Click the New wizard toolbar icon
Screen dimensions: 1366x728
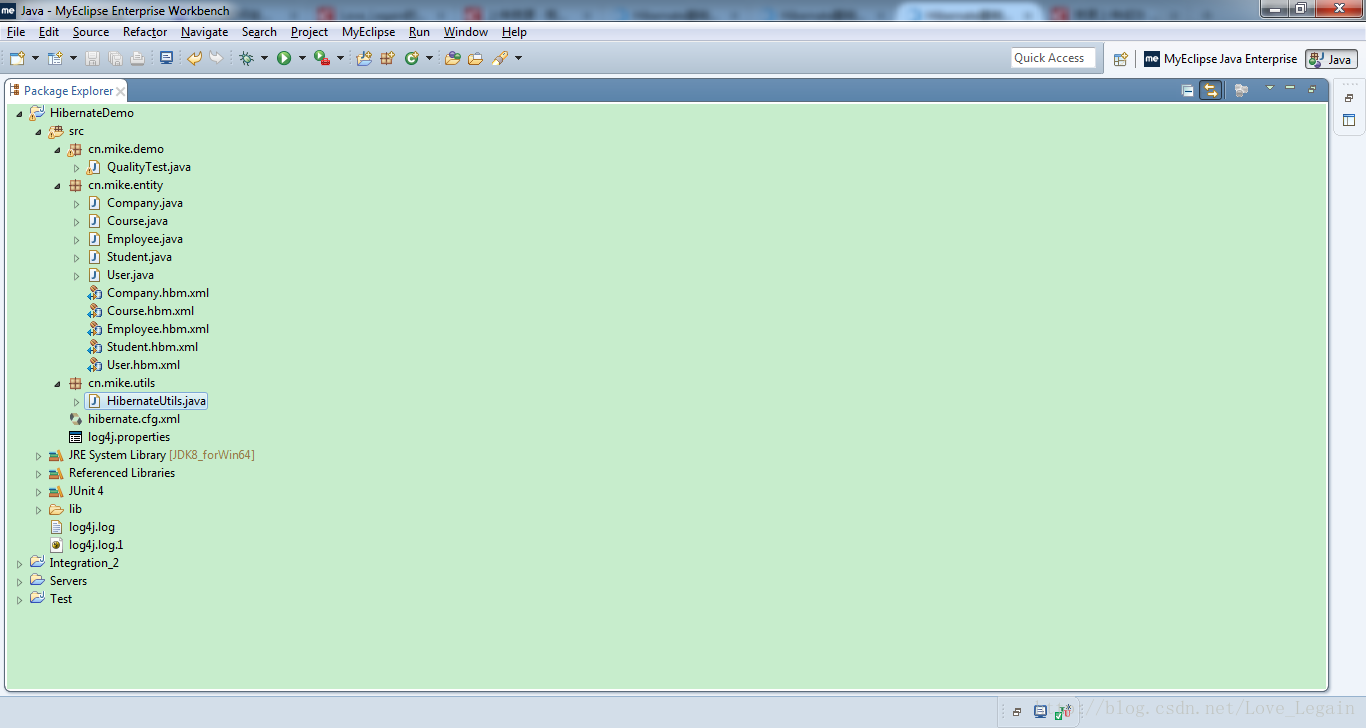tap(17, 58)
